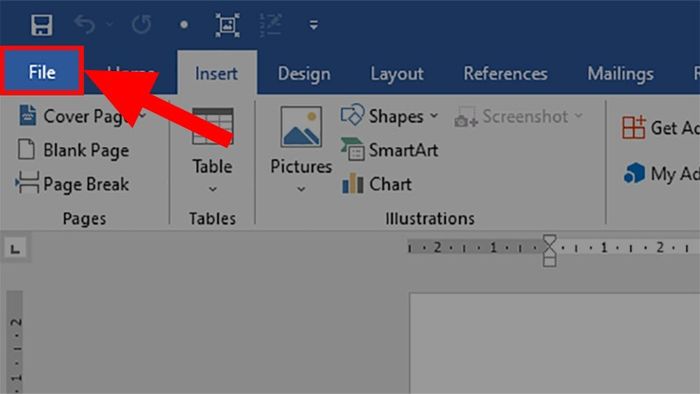700x394 pixels.
Task: Open the Undo history dropdown arrow
Action: click(x=109, y=25)
